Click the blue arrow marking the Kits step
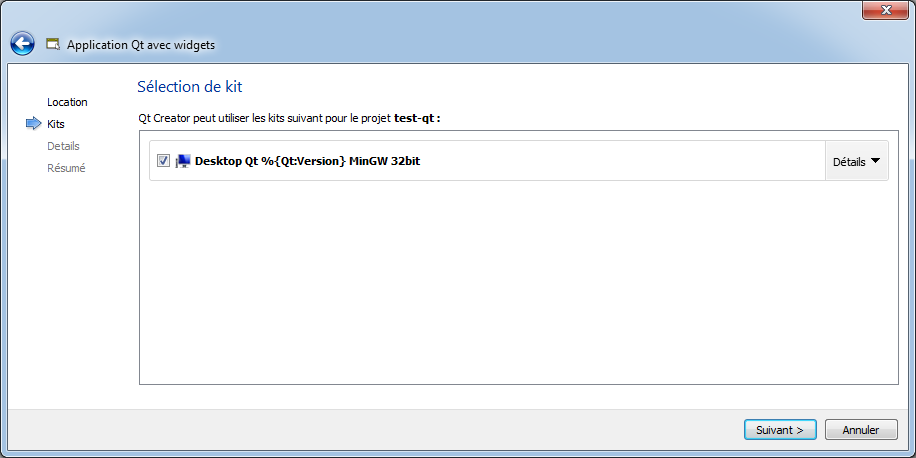 [34, 124]
